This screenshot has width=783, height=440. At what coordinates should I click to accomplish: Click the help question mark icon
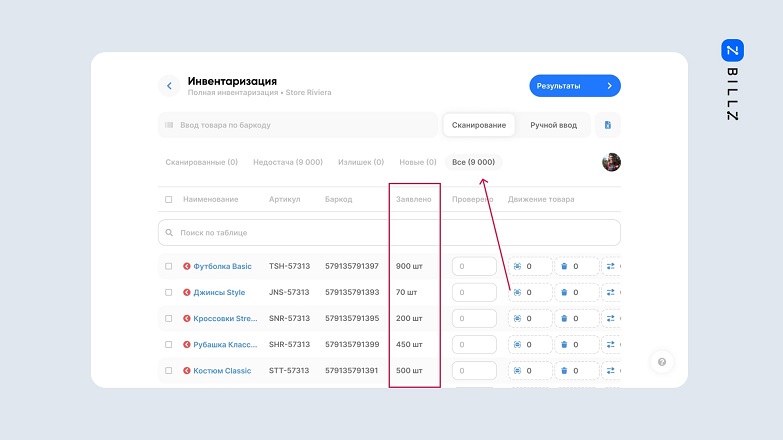click(x=660, y=362)
